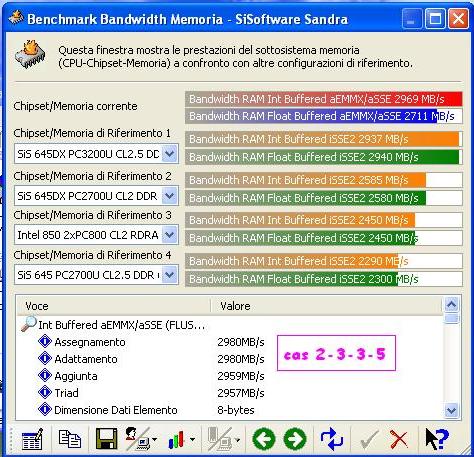Image resolution: width=474 pixels, height=457 pixels.
Task: Click the Chipset/Memoria corrente label
Action: (75, 106)
